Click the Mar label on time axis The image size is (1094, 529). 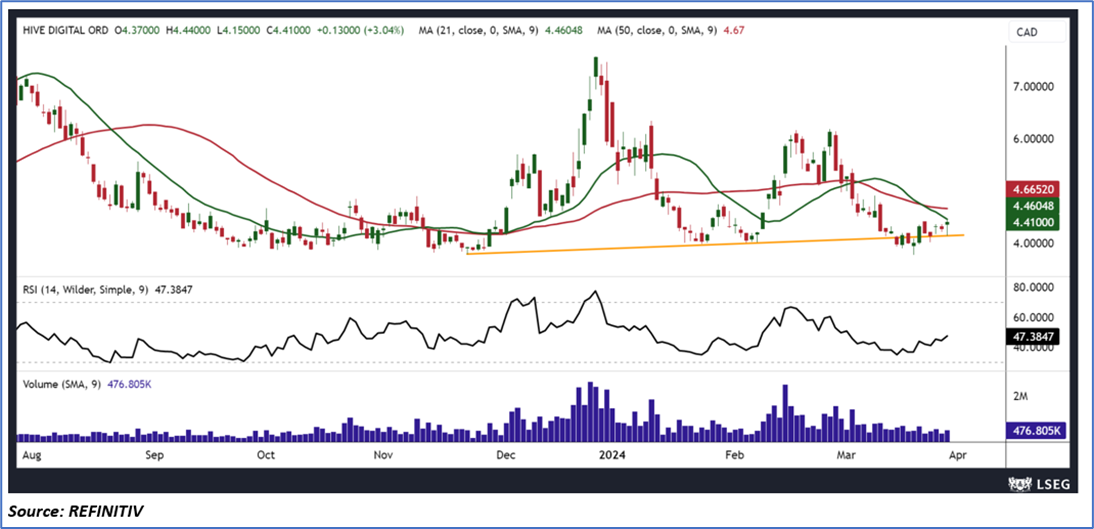(846, 455)
